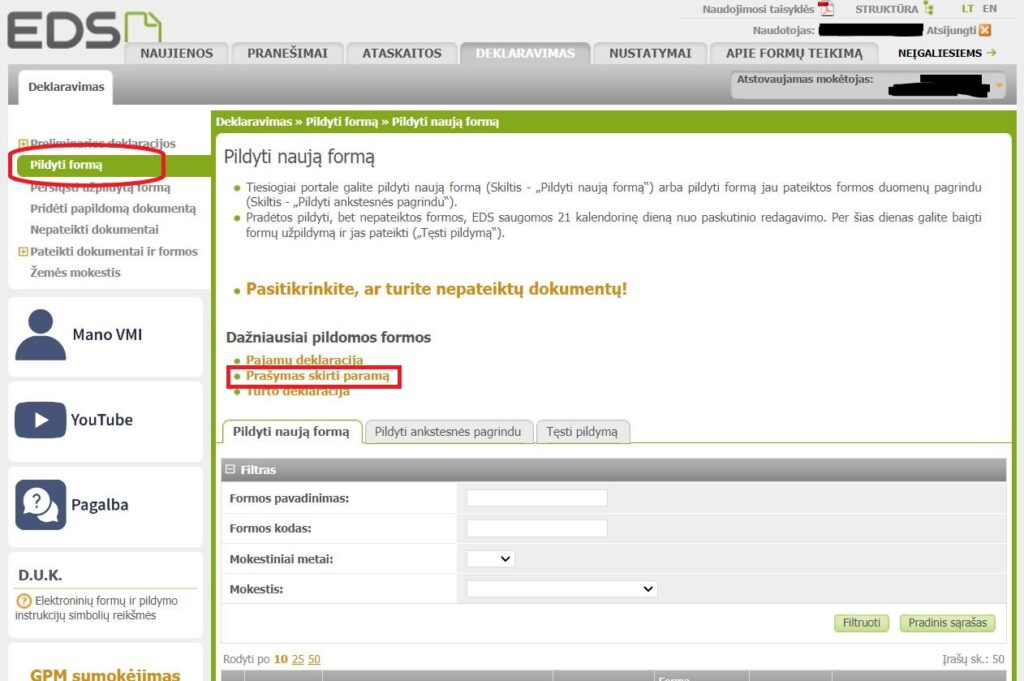
Task: Collapse the Filtras panel
Action: (230, 469)
